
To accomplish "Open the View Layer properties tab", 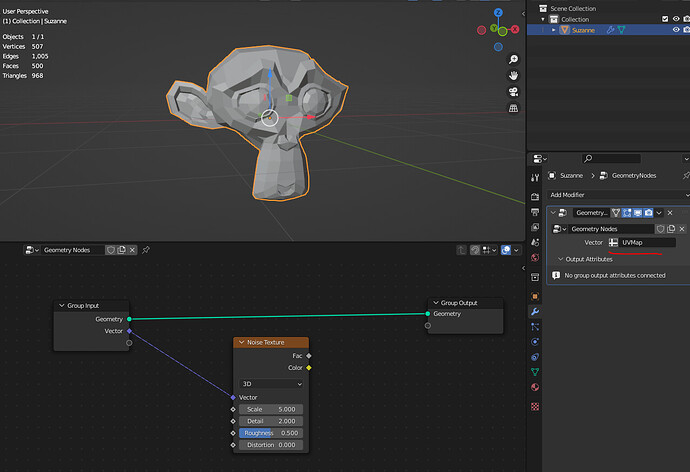I will pos(535,227).
